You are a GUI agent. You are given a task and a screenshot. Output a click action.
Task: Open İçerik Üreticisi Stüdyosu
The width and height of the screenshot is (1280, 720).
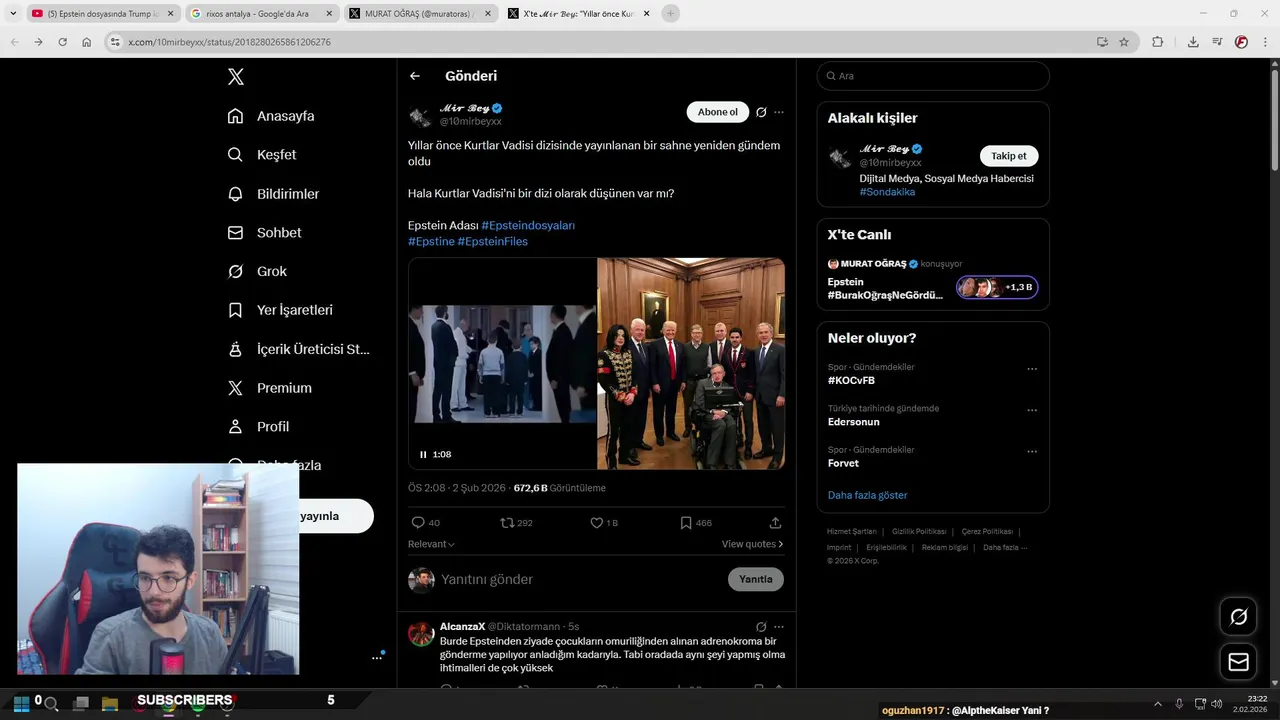299,349
